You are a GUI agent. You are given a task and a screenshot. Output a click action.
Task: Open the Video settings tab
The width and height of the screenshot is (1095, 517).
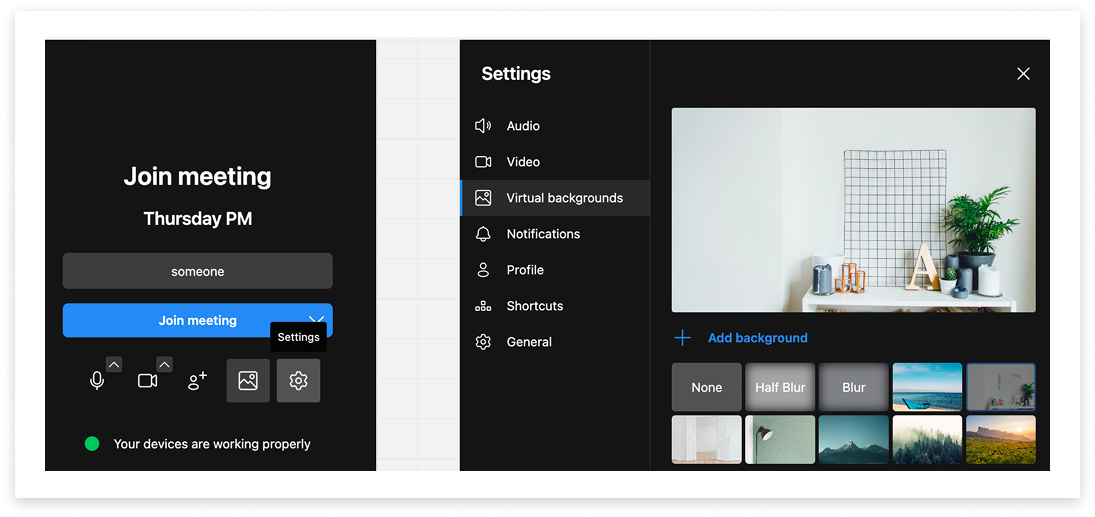pos(554,161)
